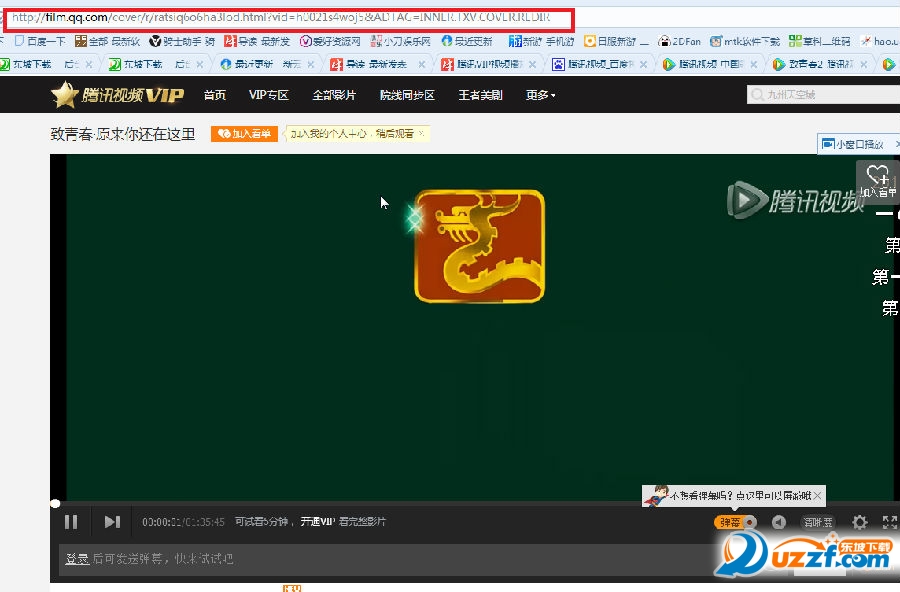Open player settings gear
This screenshot has height=592, width=900.
tap(859, 522)
